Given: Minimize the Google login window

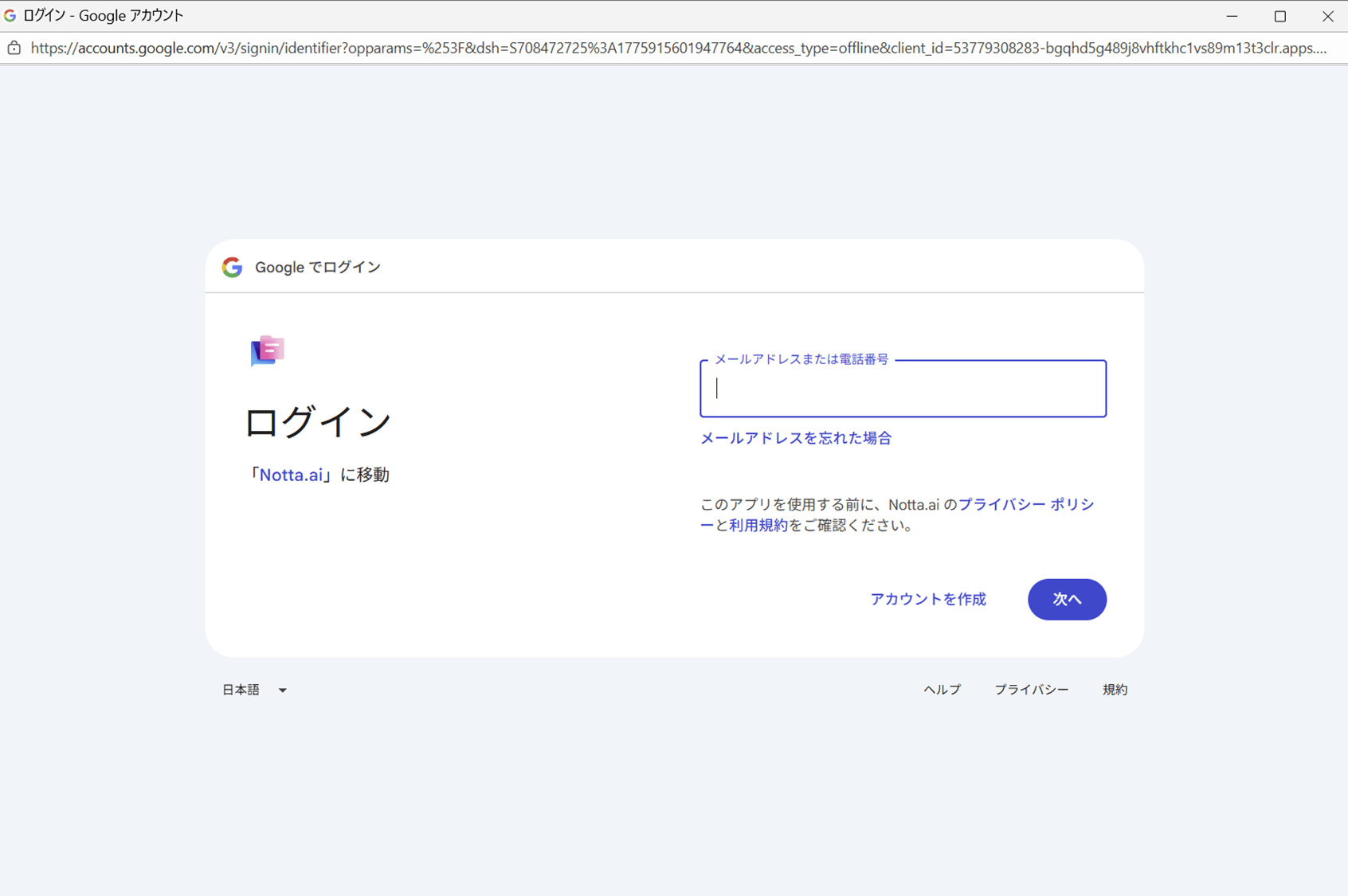Looking at the screenshot, I should (x=1232, y=16).
